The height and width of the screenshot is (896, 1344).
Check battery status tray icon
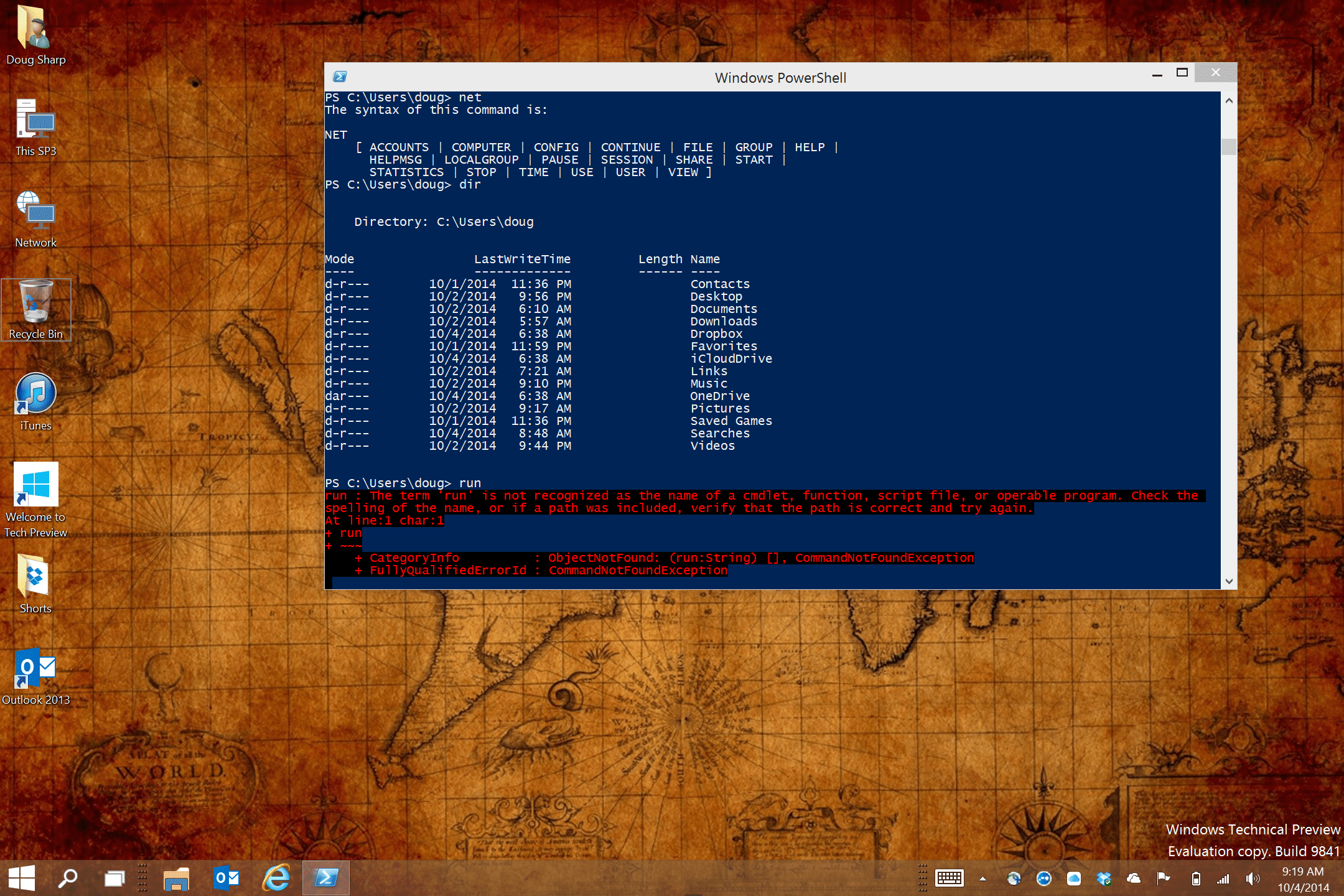point(1195,879)
